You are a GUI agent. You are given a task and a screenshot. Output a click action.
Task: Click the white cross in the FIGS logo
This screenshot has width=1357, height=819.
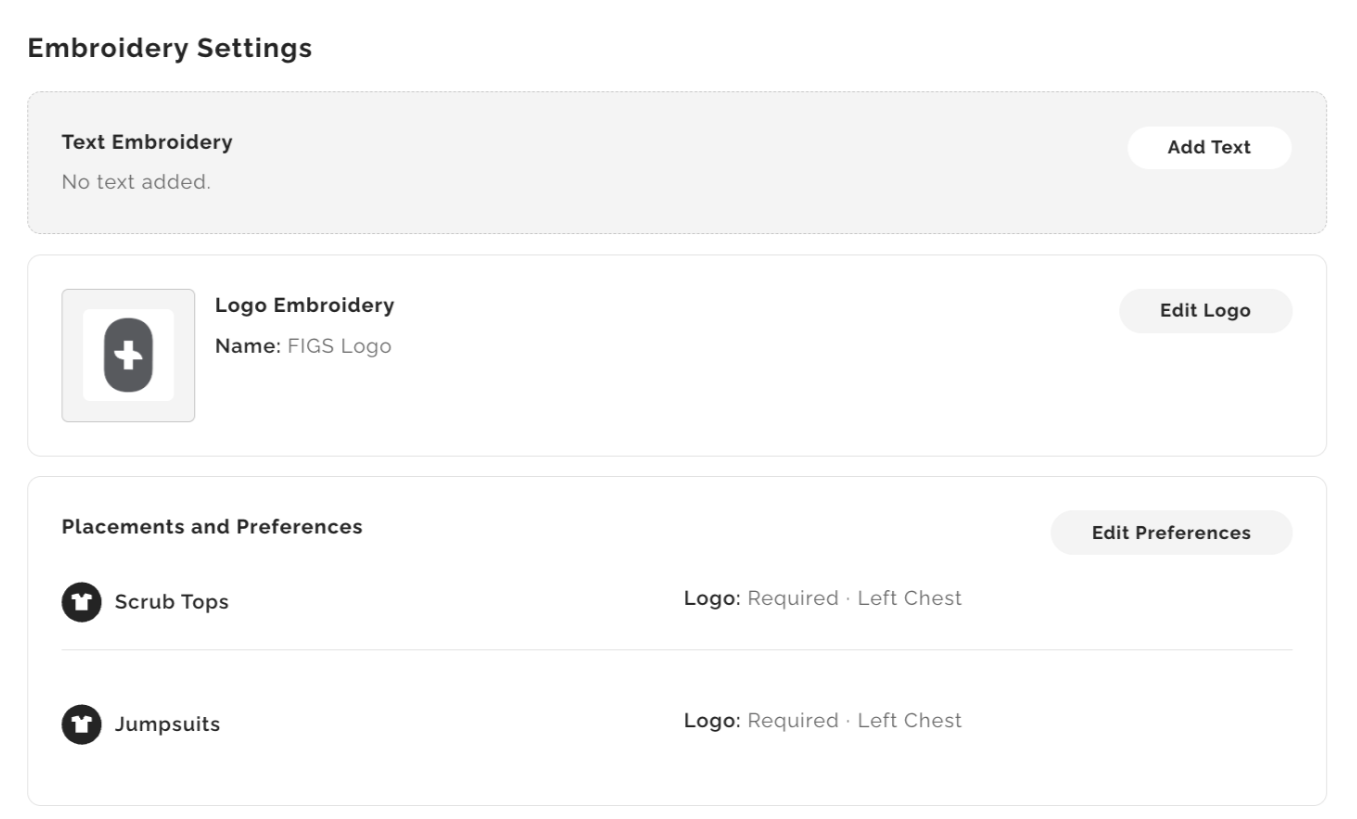pos(128,355)
